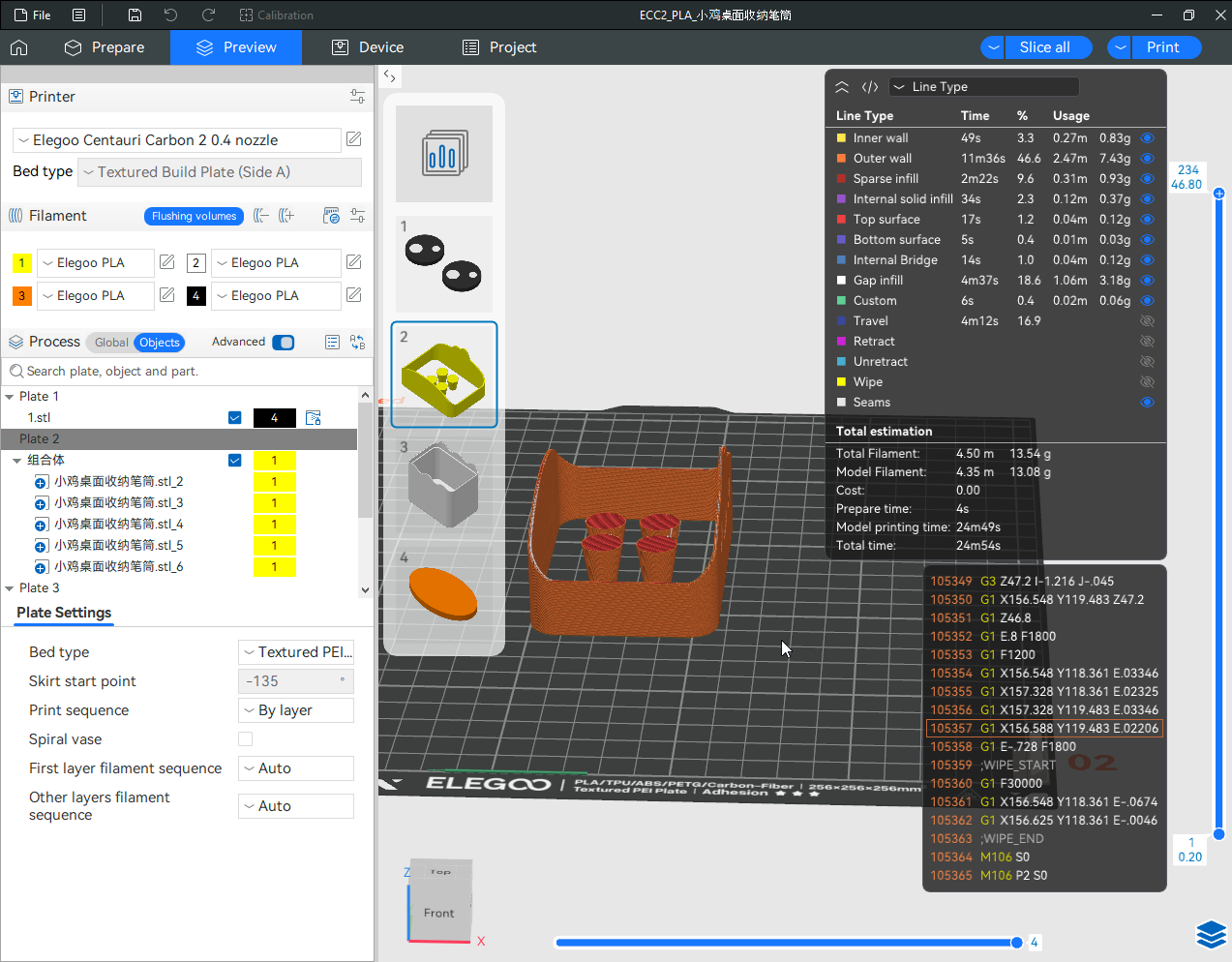
Task: Click the orange filament 3 color swatch
Action: click(x=22, y=296)
